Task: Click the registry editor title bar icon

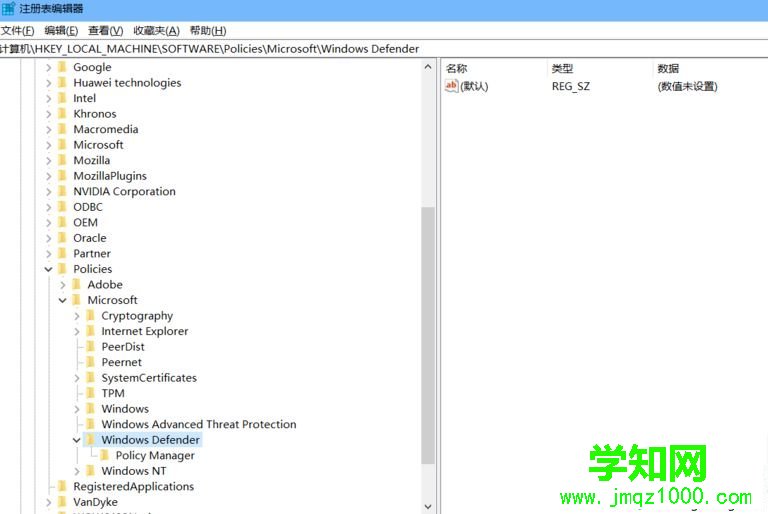Action: (x=8, y=8)
